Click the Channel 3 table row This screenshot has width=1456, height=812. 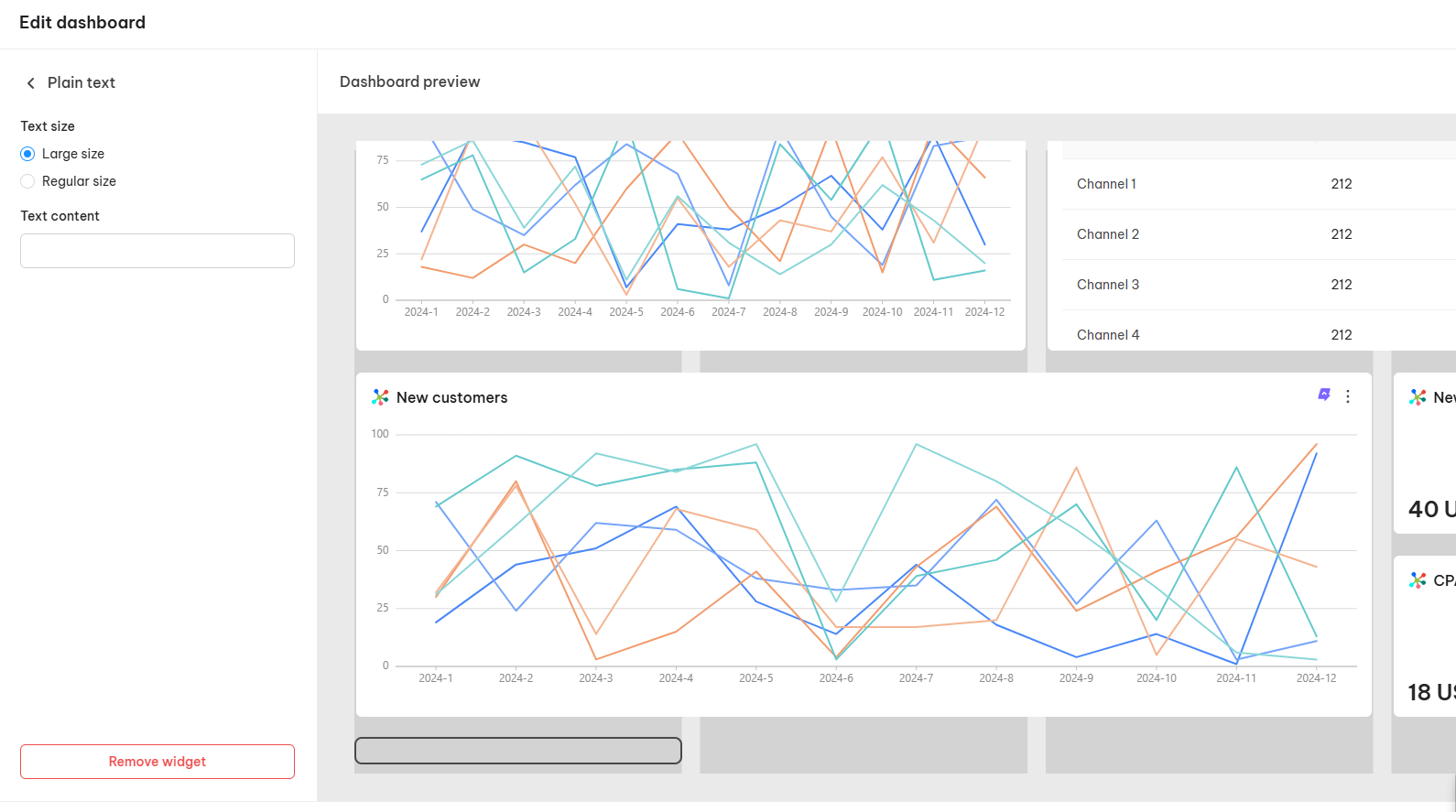1259,285
